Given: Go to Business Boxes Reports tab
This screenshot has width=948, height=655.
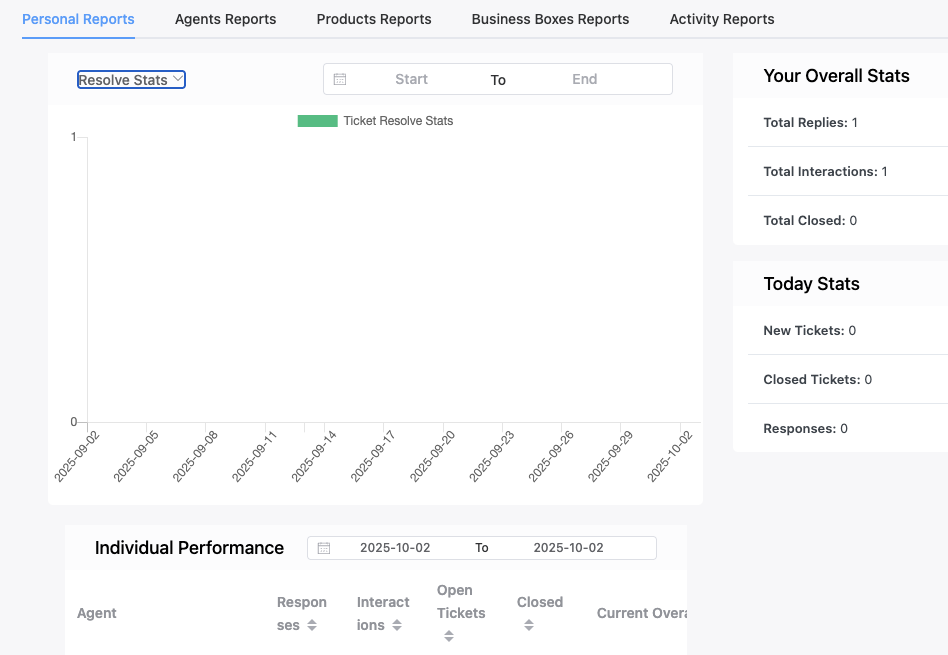Looking at the screenshot, I should point(550,19).
